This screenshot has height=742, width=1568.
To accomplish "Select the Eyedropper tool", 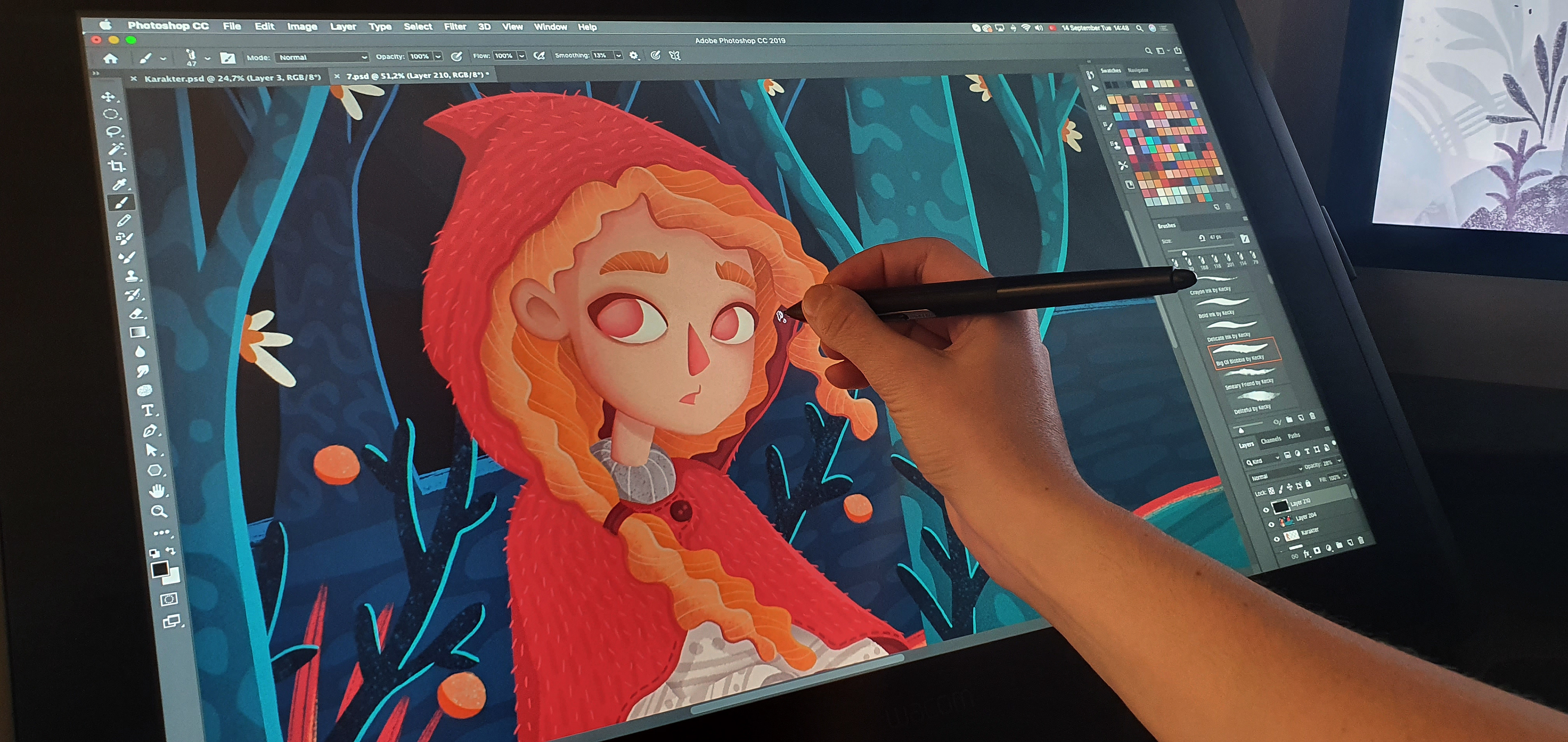I will pos(119,185).
